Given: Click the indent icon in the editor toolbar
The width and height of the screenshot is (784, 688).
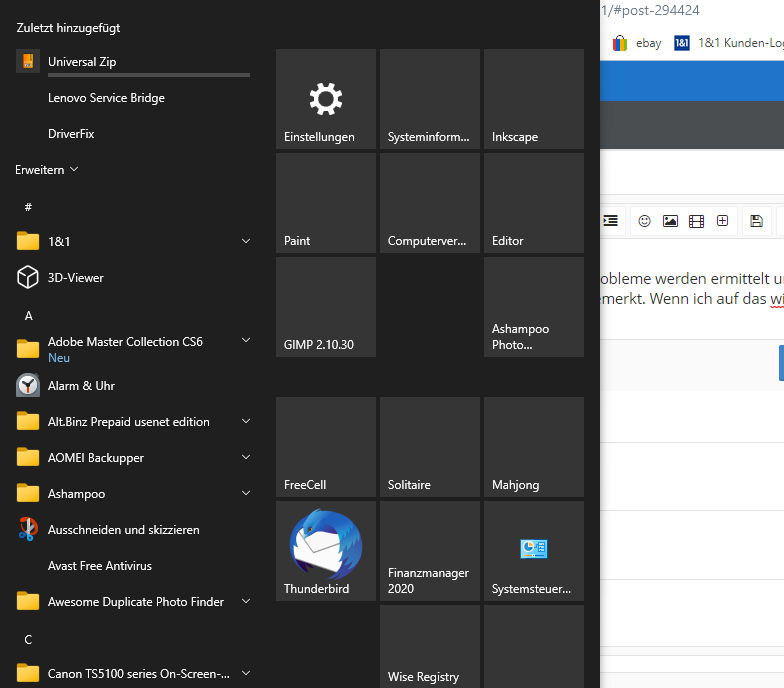Looking at the screenshot, I should click(x=610, y=220).
